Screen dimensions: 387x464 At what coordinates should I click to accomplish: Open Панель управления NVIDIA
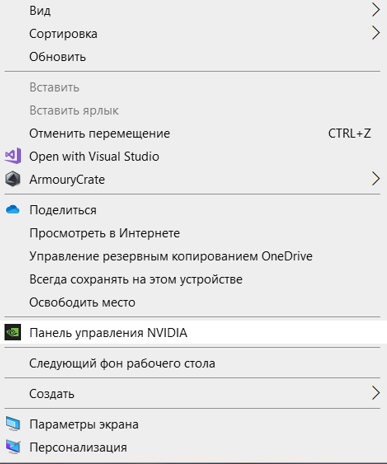point(193,333)
